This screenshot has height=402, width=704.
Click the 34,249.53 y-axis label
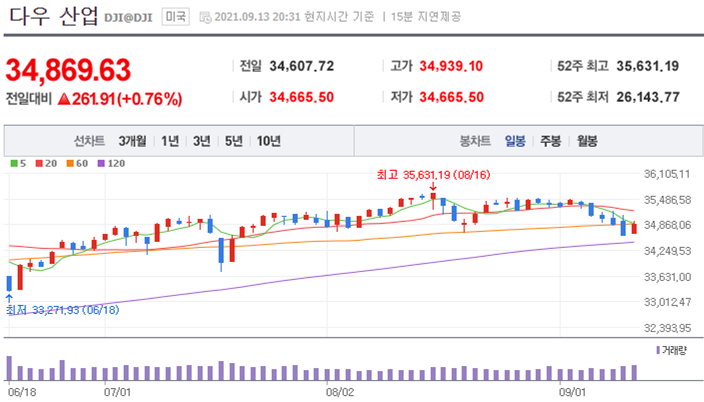667,251
